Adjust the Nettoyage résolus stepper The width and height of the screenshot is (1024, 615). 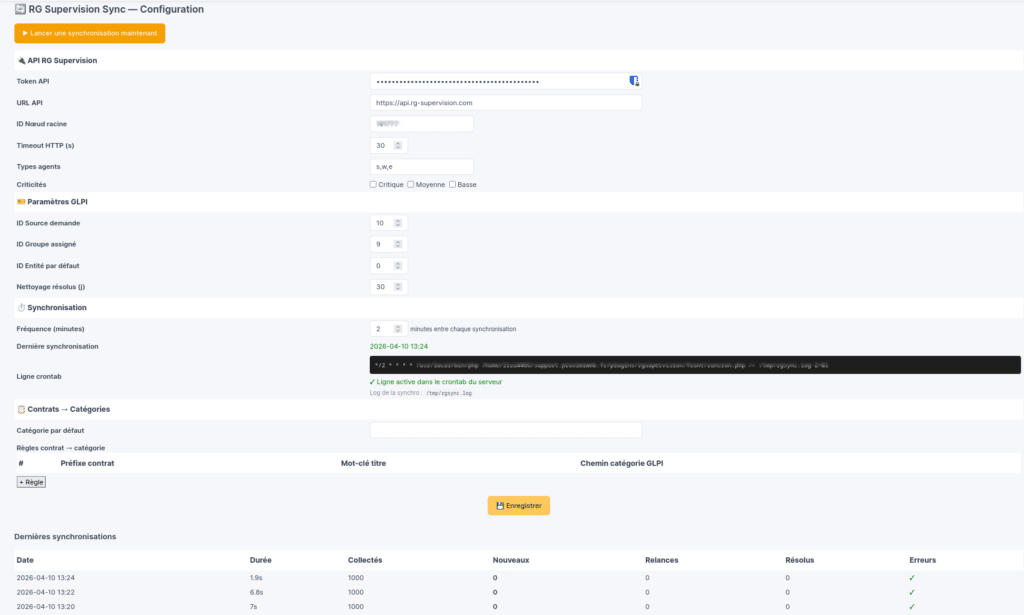tap(398, 287)
